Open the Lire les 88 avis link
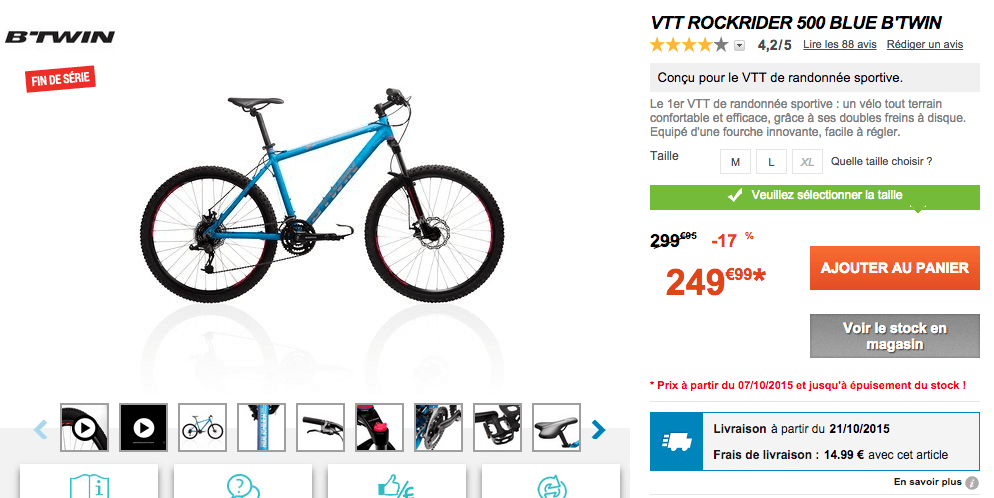Screen dimensions: 994x498 (x=839, y=44)
